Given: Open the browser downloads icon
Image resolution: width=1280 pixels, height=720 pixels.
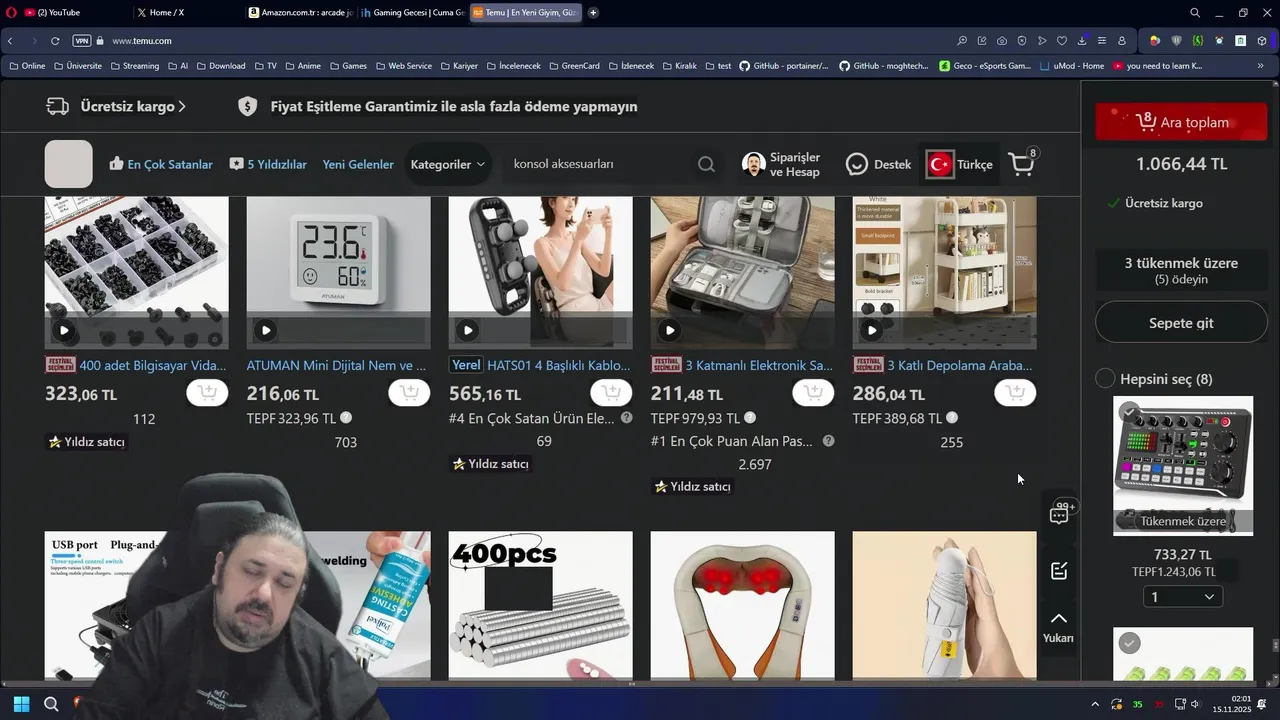Looking at the screenshot, I should [1082, 41].
